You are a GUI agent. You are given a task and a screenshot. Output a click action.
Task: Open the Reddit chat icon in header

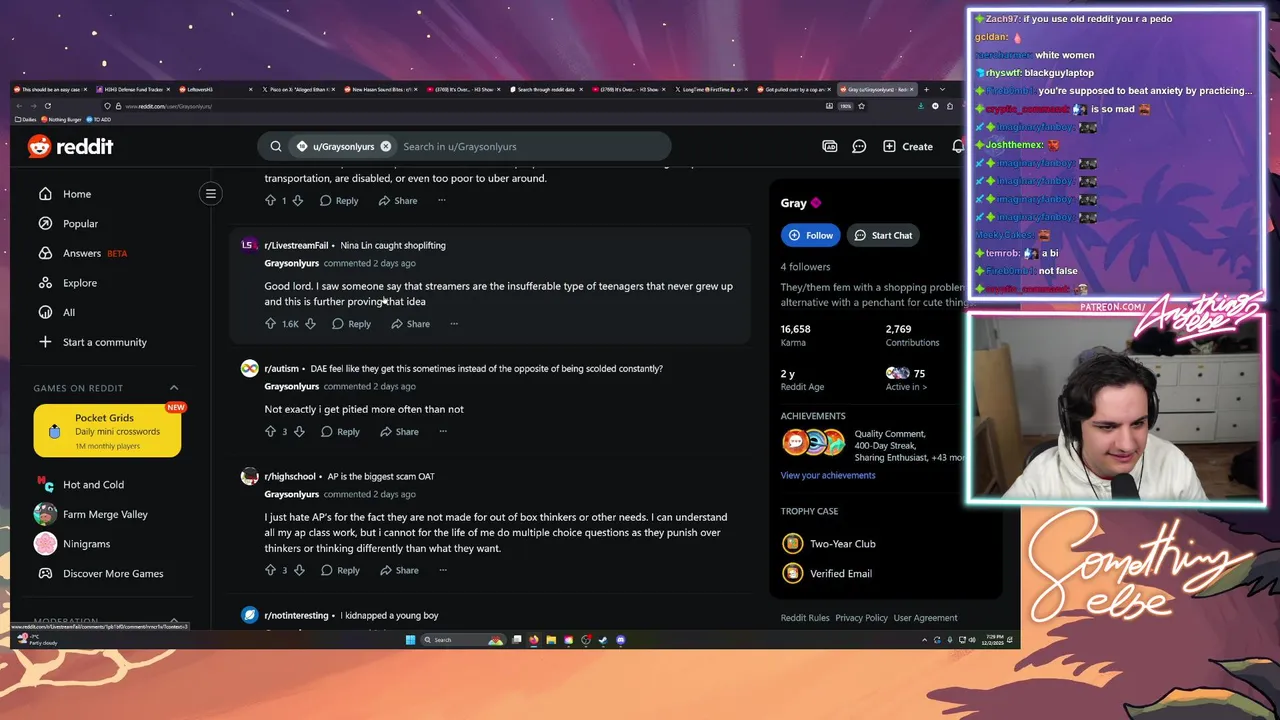pyautogui.click(x=859, y=146)
